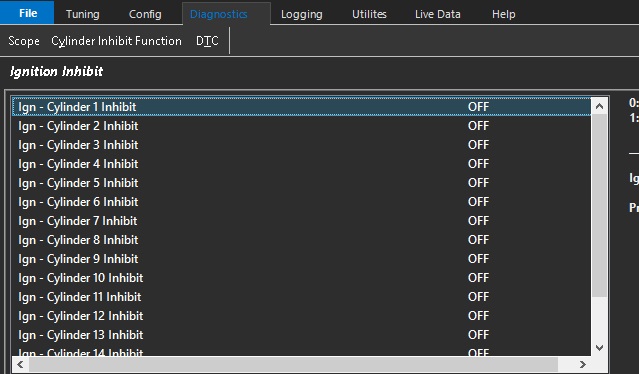639x374 pixels.
Task: Select Ign - Cylinder 10 Inhibit row
Action: coord(302,278)
